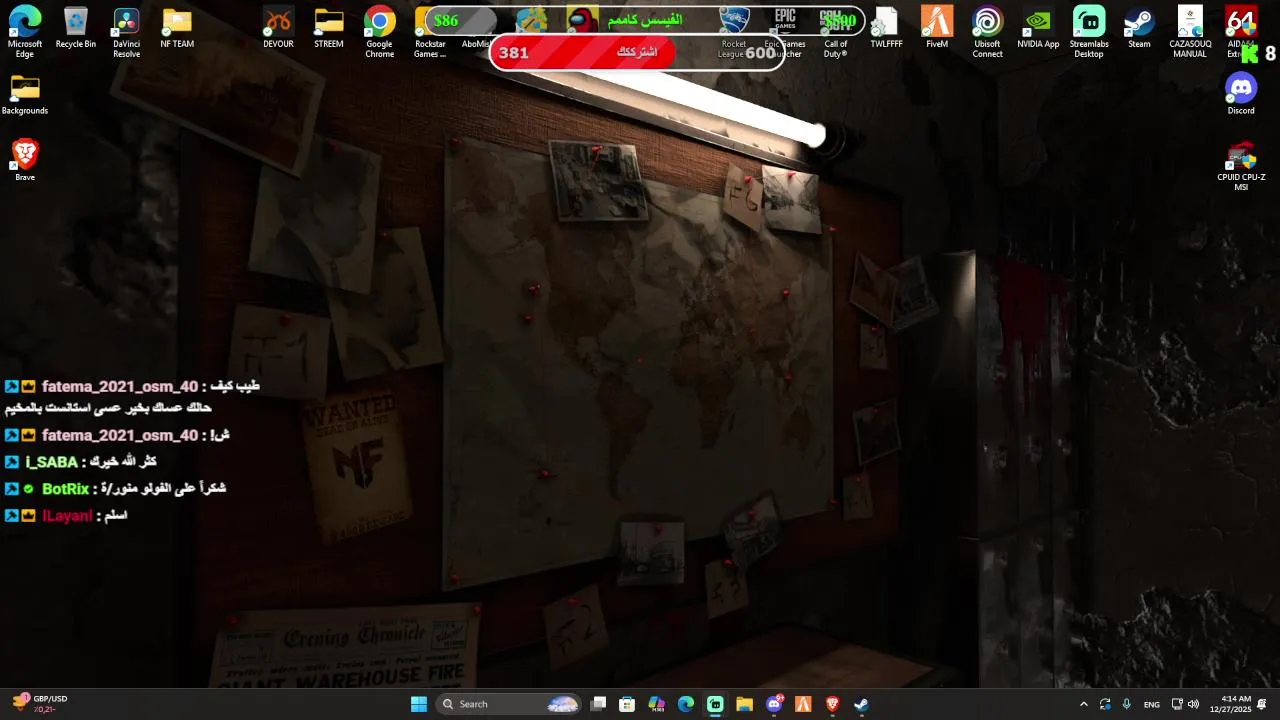Click the sync tray icon
Screen dimensions: 1280x720
(1105, 704)
